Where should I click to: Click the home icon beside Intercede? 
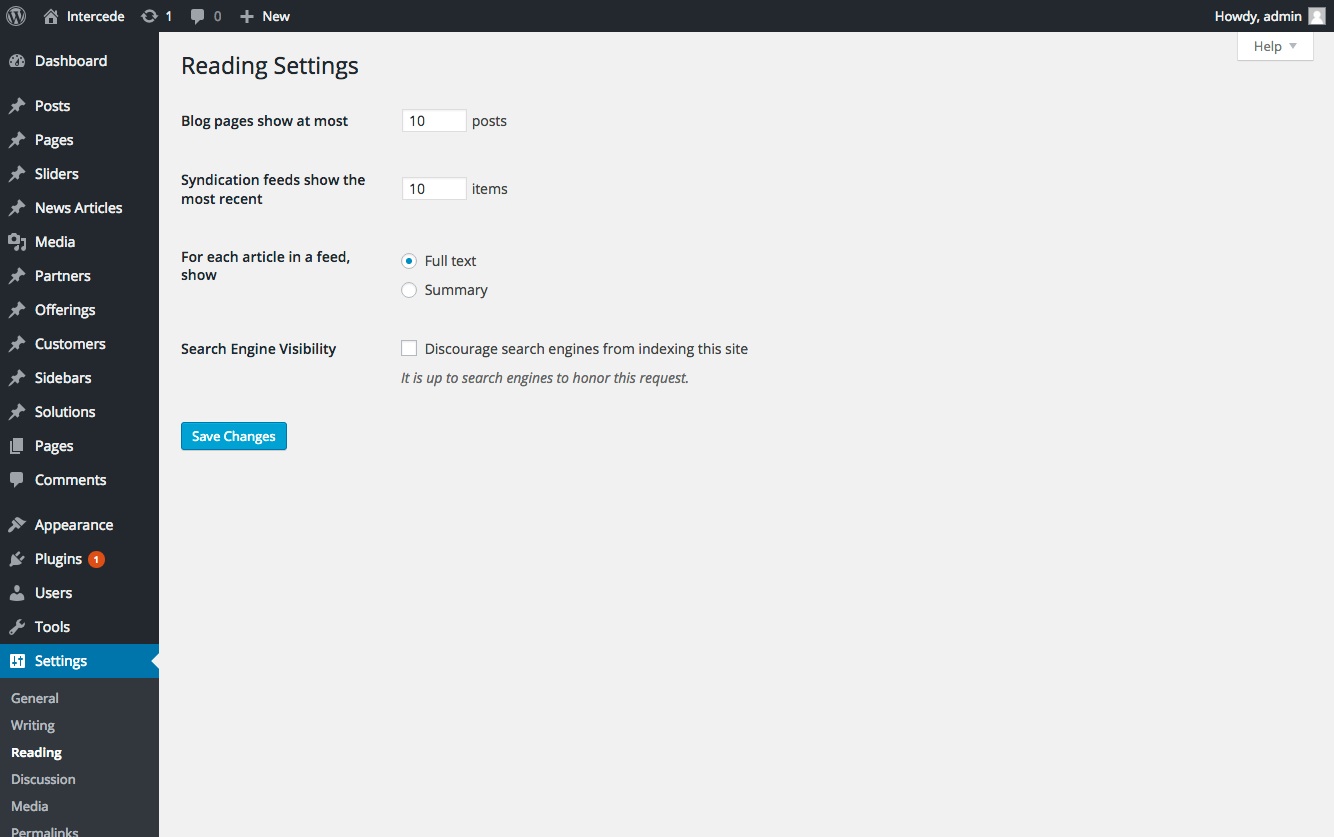pos(51,16)
